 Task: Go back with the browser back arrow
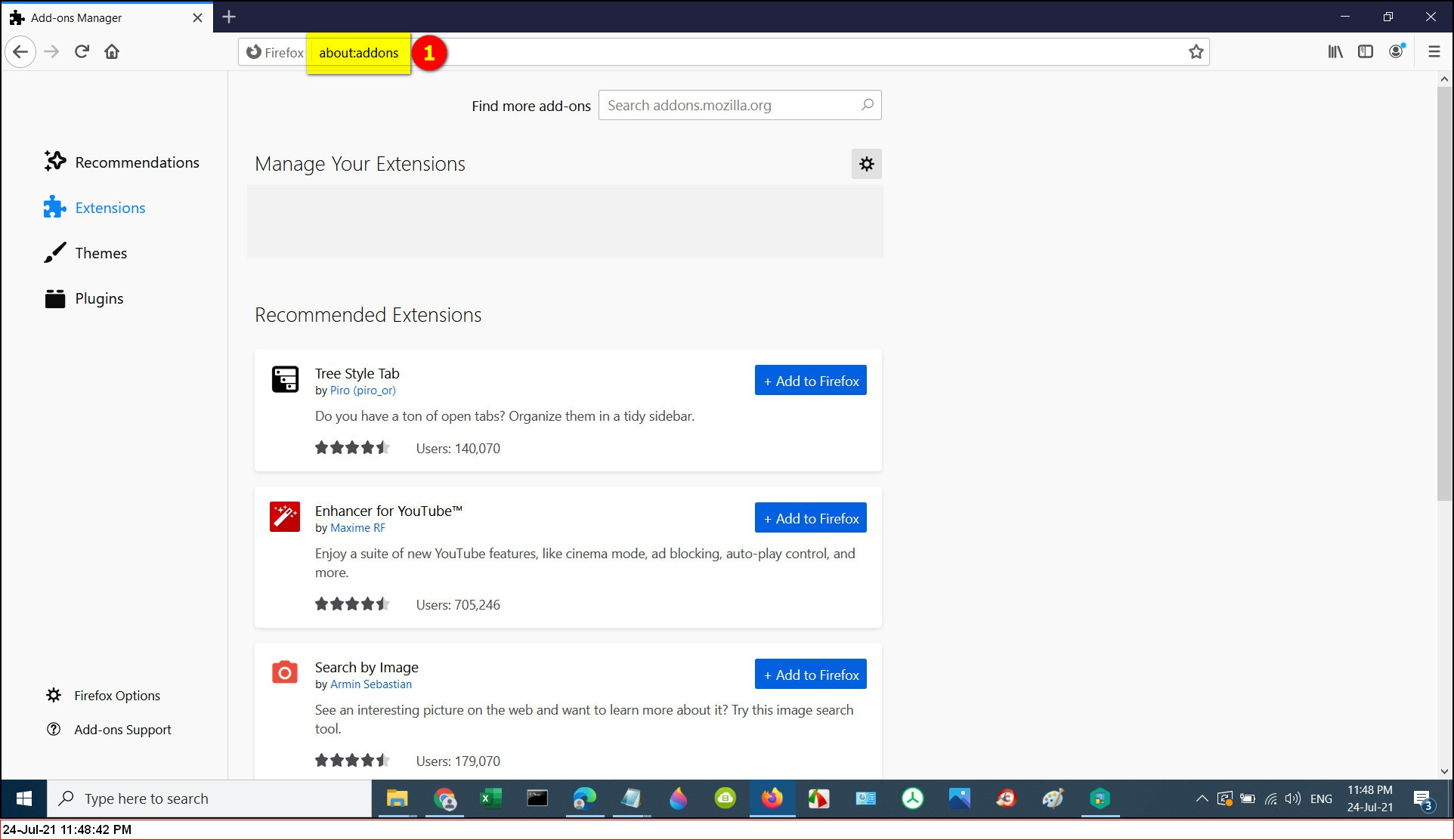20,52
